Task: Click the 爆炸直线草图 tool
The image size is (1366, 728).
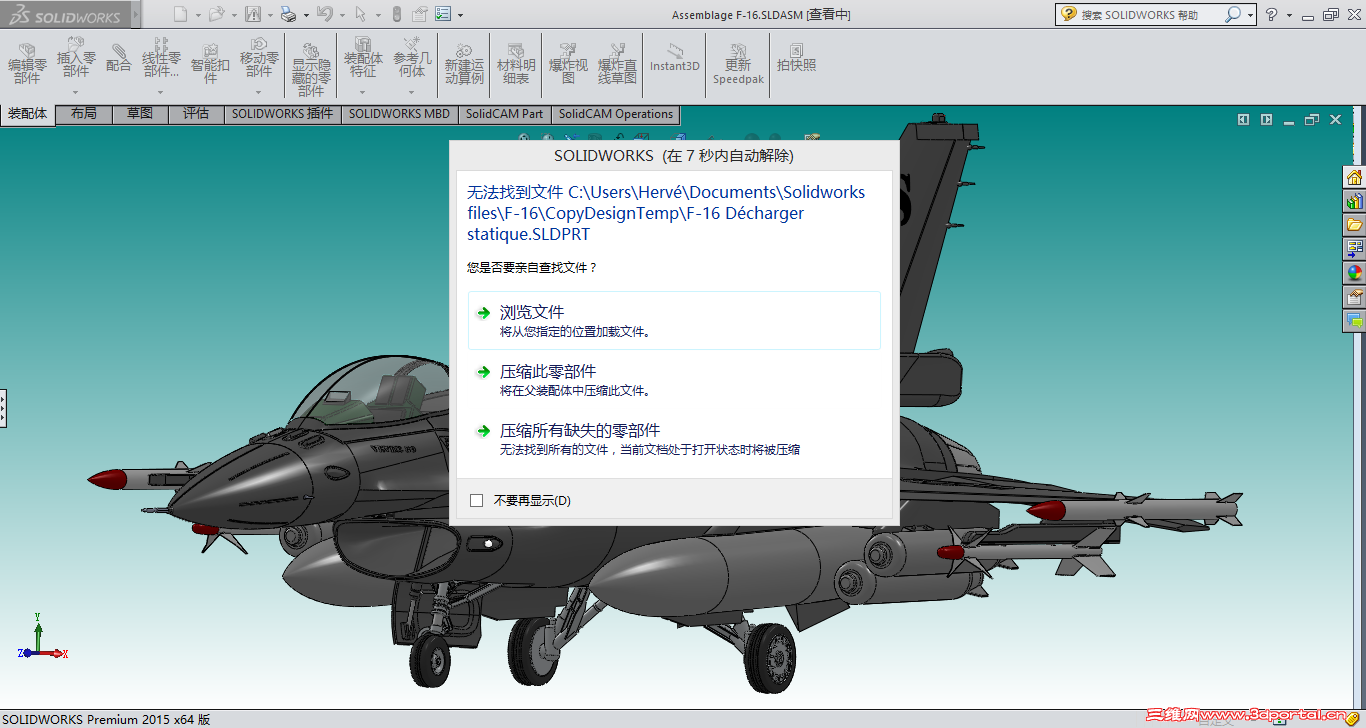Action: [617, 65]
